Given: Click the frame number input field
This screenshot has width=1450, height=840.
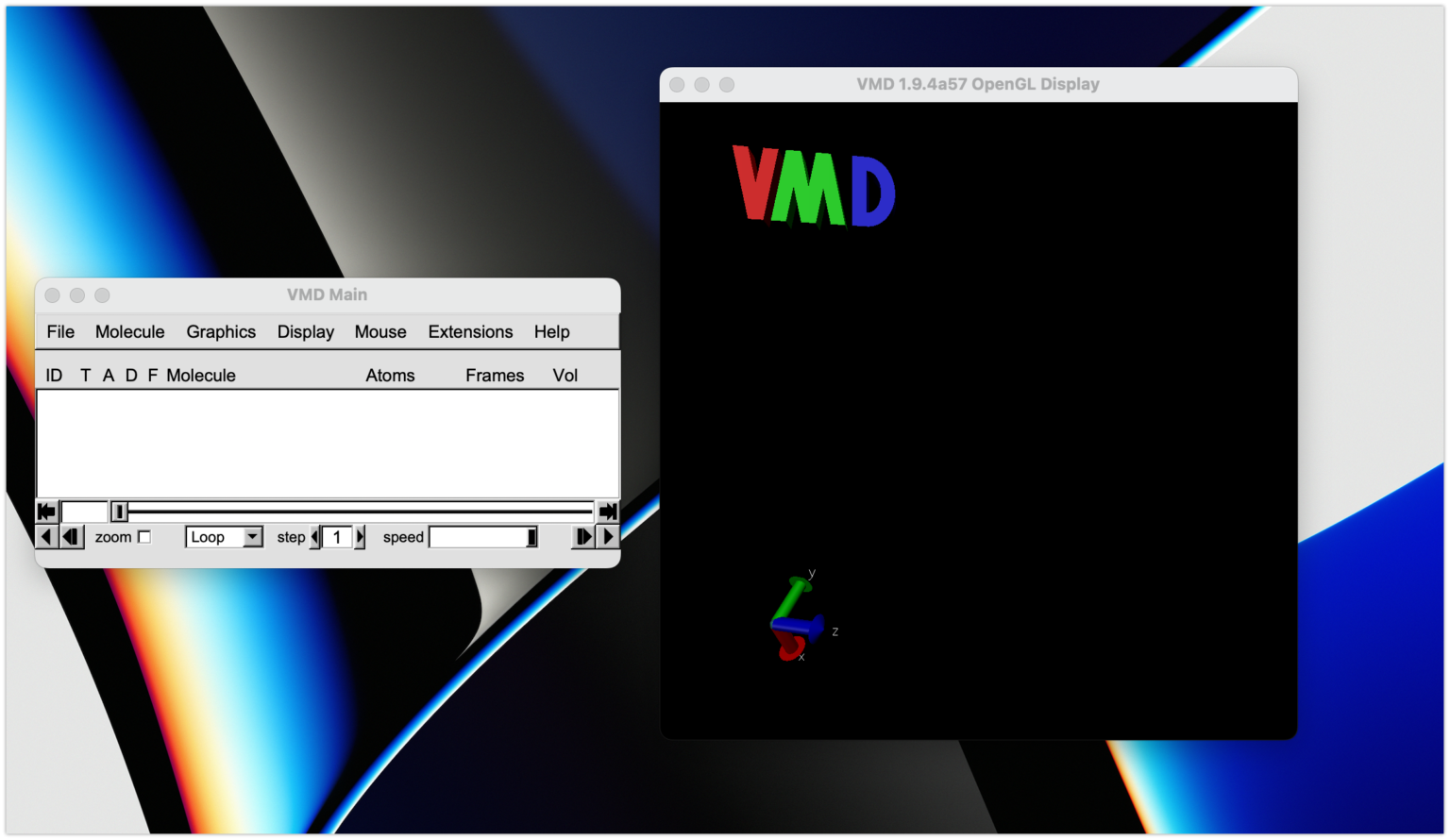Looking at the screenshot, I should pyautogui.click(x=84, y=511).
